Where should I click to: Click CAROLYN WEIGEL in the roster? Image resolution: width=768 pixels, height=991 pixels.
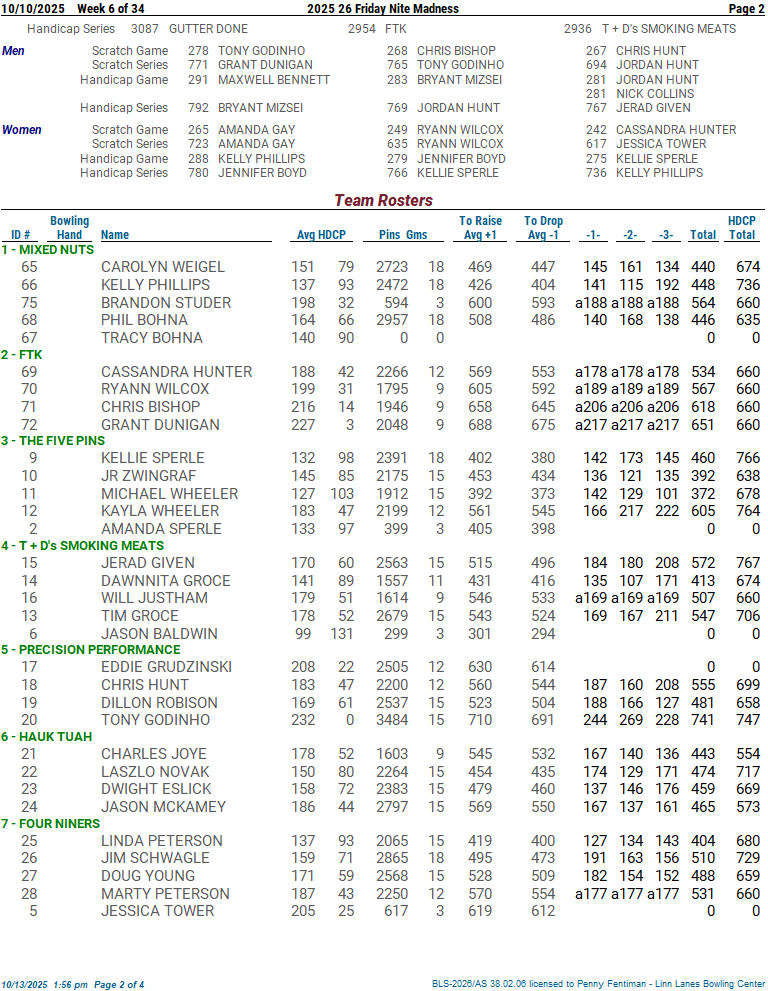tap(163, 267)
